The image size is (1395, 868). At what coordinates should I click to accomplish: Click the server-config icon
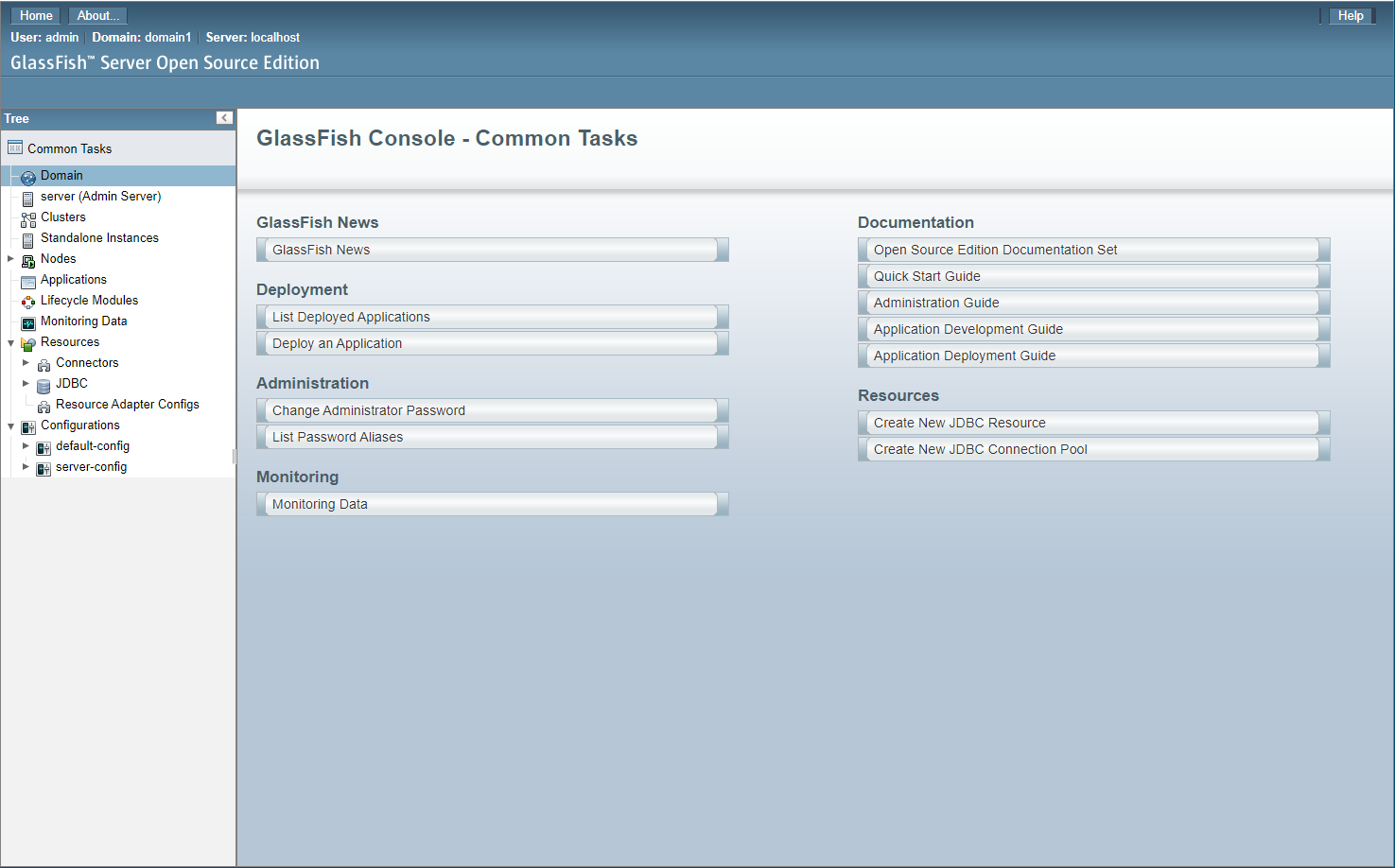pos(44,468)
